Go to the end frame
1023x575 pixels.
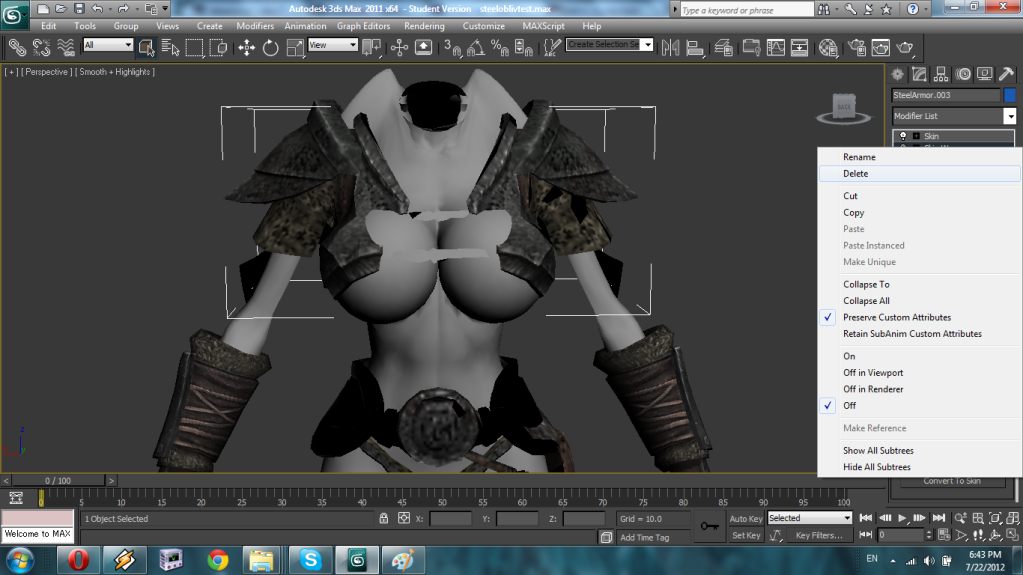939,518
